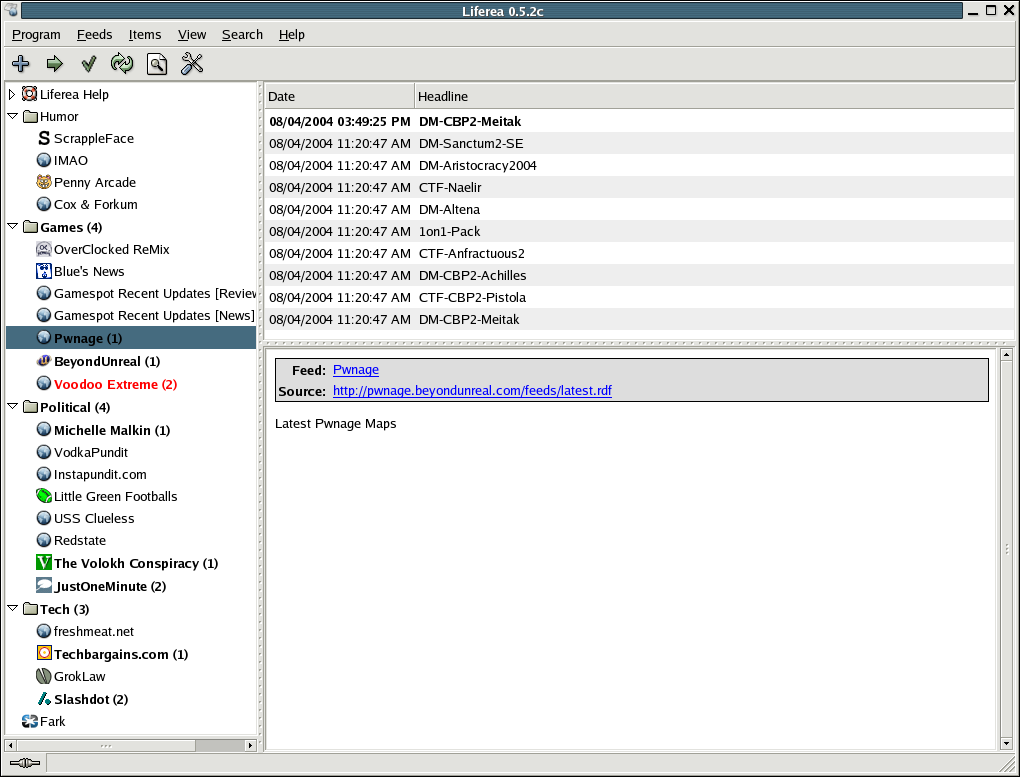Image resolution: width=1020 pixels, height=777 pixels.
Task: Collapse the Political folder
Action: click(x=12, y=407)
